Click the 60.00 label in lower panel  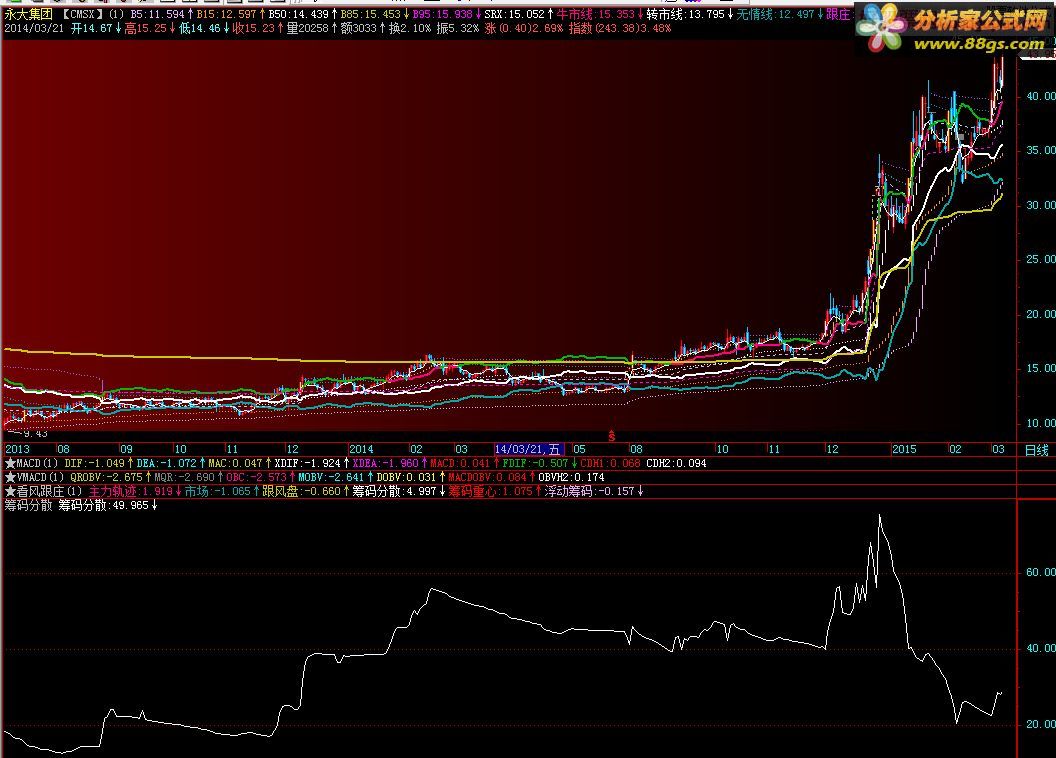click(x=1041, y=572)
